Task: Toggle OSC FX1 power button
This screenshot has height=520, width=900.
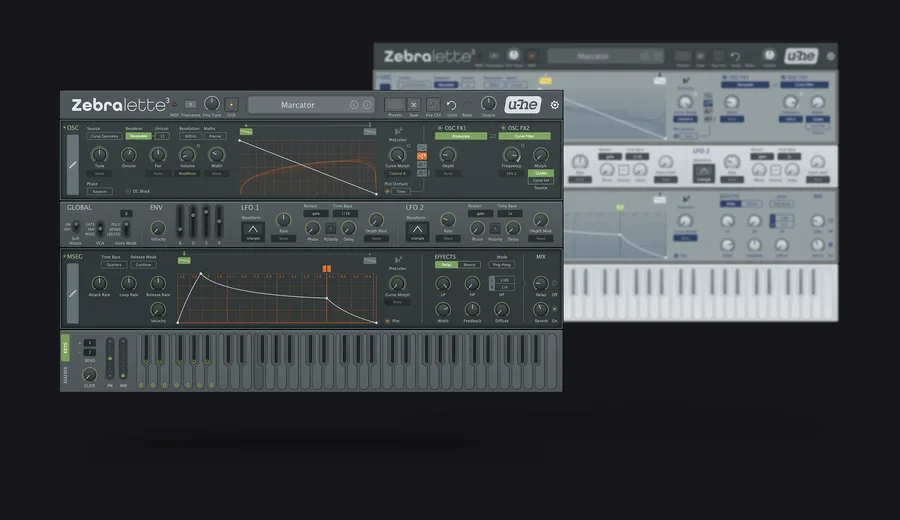Action: click(440, 128)
